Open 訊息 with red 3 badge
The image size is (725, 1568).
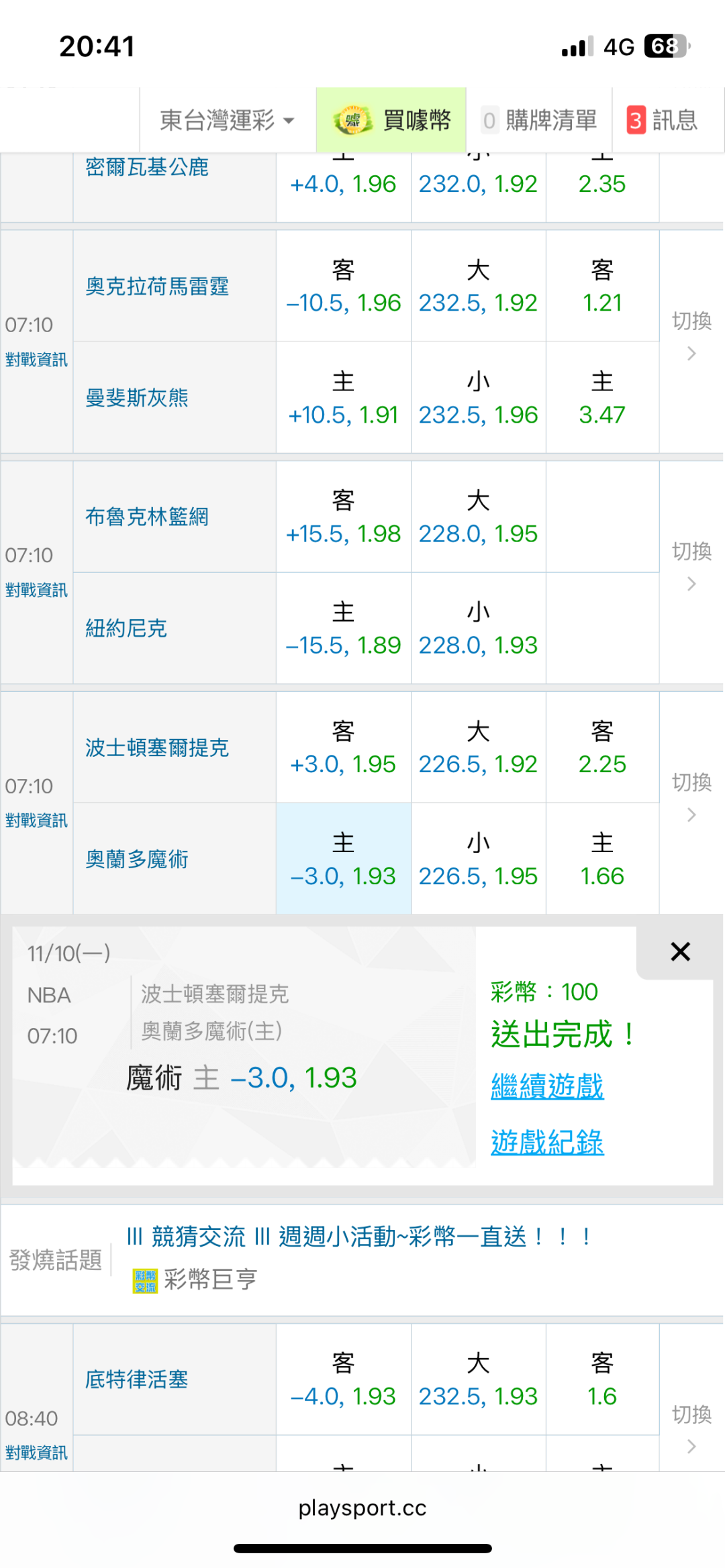tap(662, 121)
